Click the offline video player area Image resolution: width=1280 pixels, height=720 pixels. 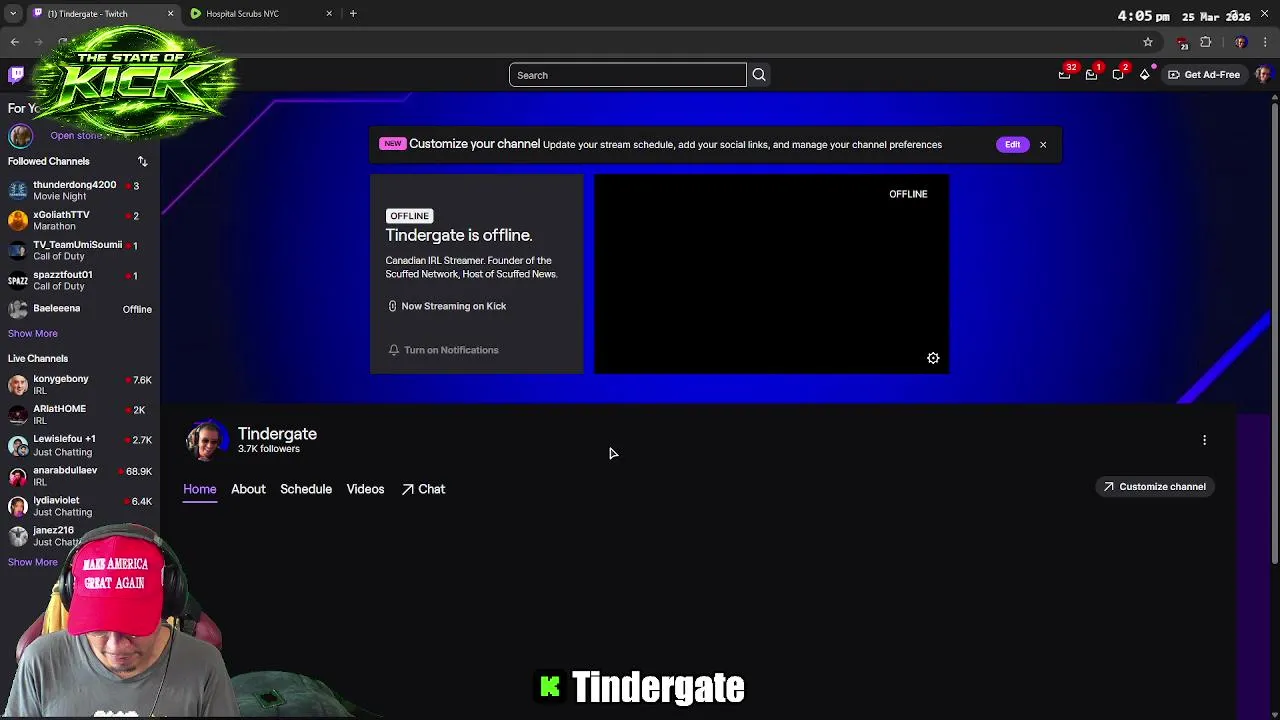772,274
